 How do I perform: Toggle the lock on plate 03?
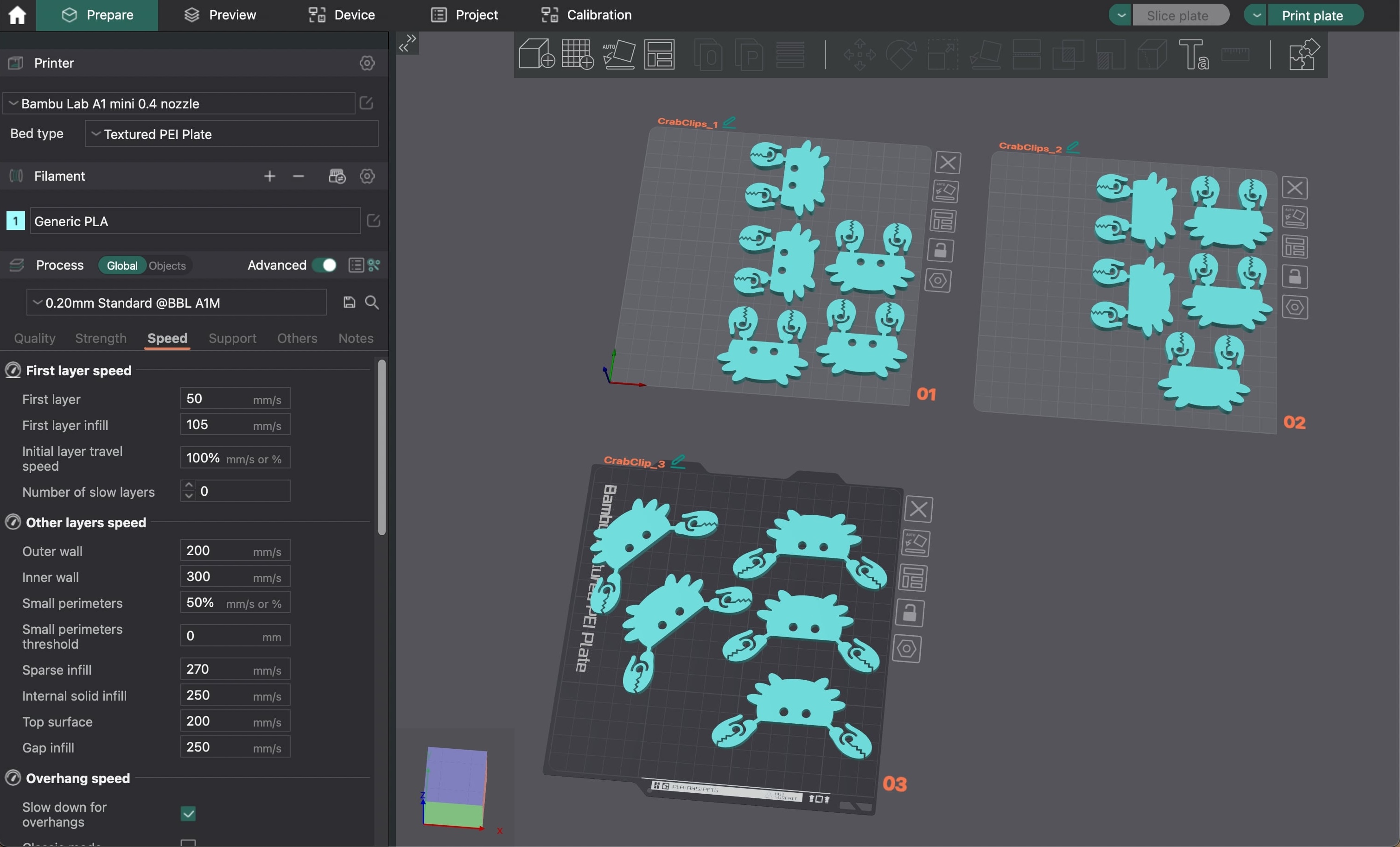coord(910,613)
